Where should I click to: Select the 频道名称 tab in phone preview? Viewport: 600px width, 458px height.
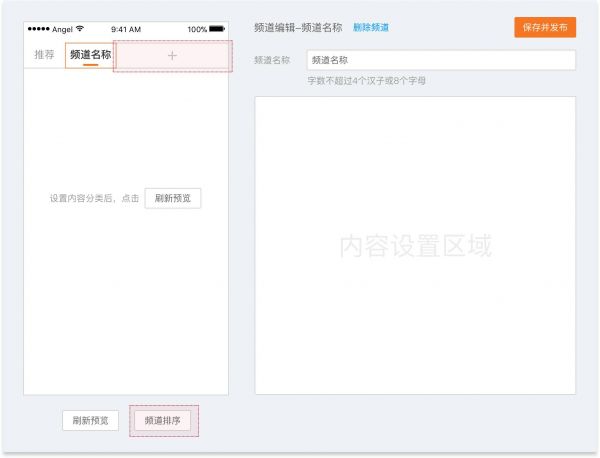tap(90, 55)
